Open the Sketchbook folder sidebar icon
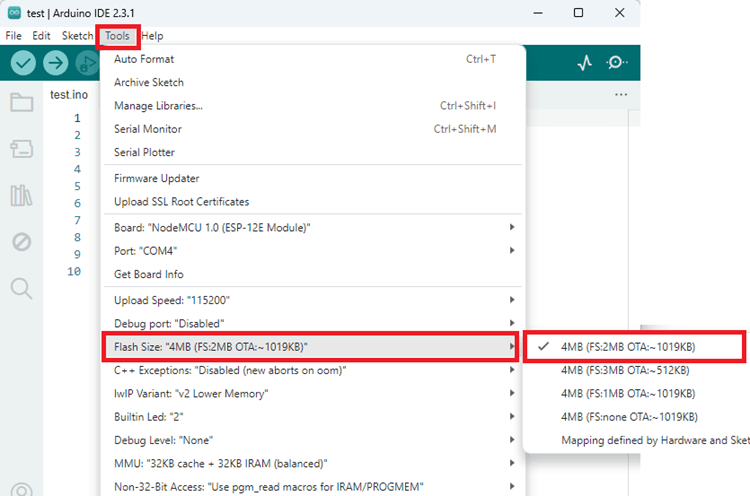Image resolution: width=750 pixels, height=496 pixels. [x=21, y=102]
